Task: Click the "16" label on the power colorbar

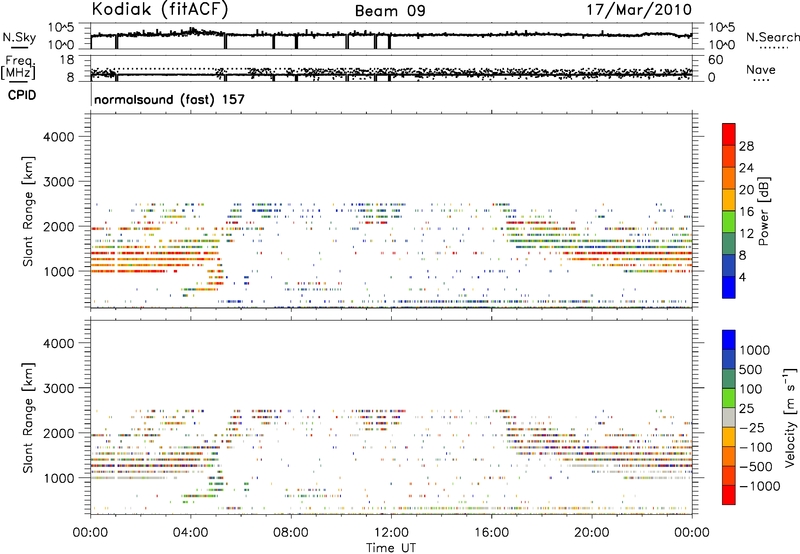Action: coord(746,212)
